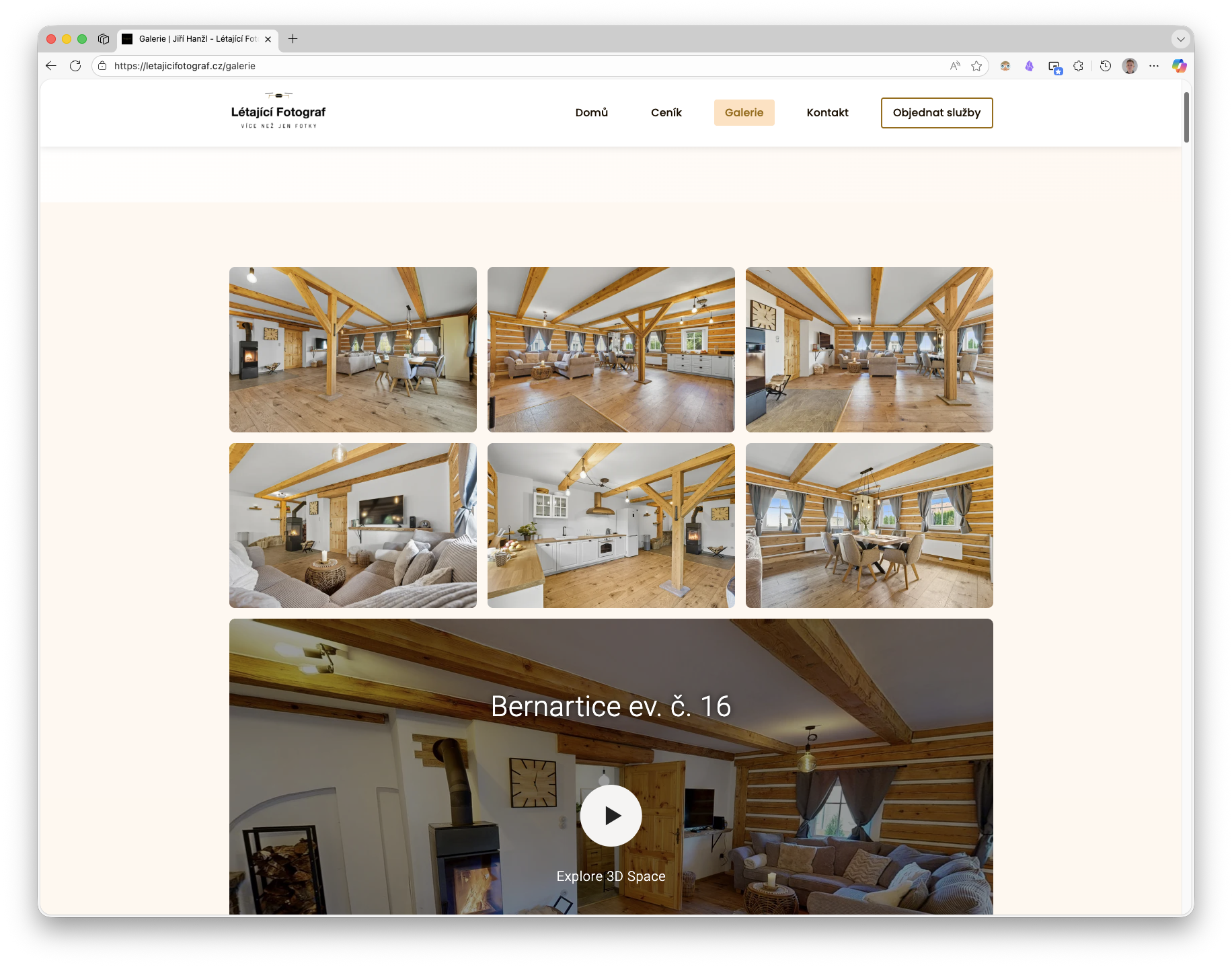1232x967 pixels.
Task: Click the Létající Fotograf logo
Action: (278, 112)
